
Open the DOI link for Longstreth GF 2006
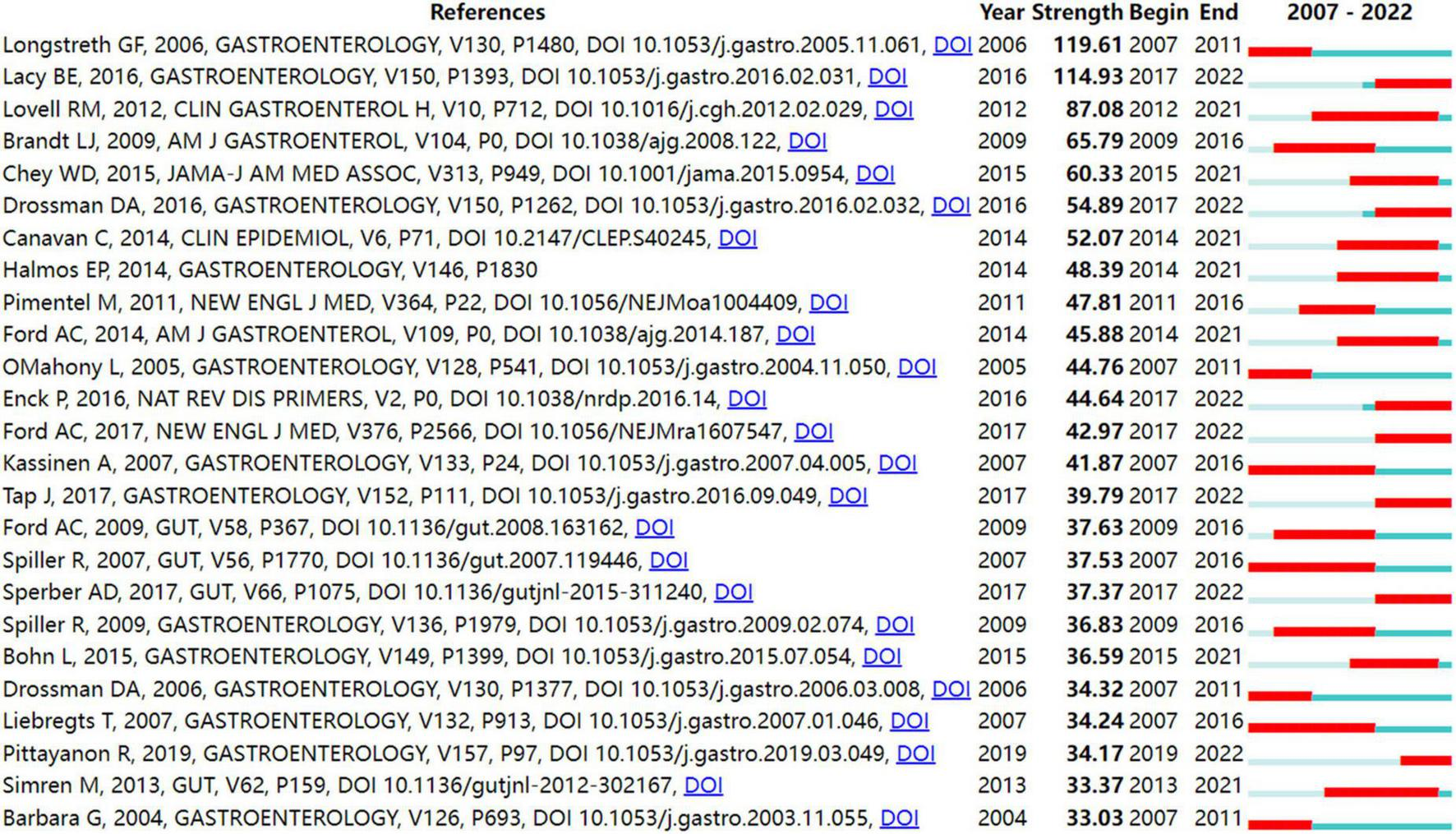[952, 44]
